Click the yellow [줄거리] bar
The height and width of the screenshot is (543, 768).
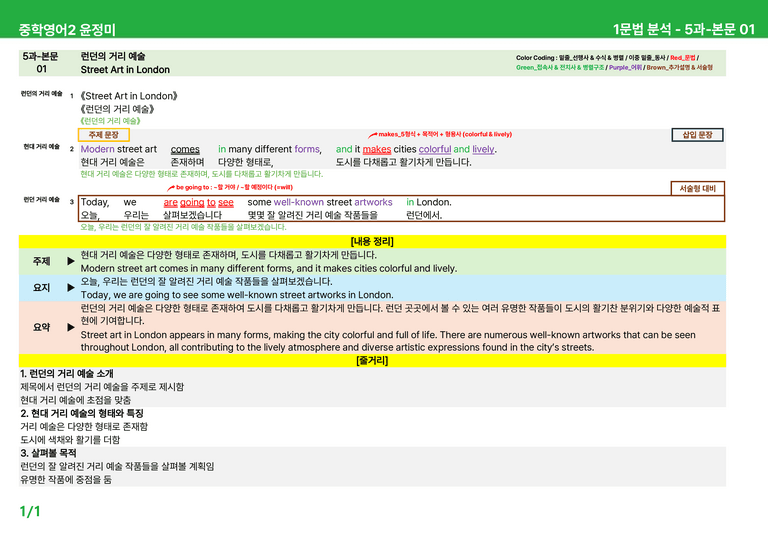[x=372, y=360]
